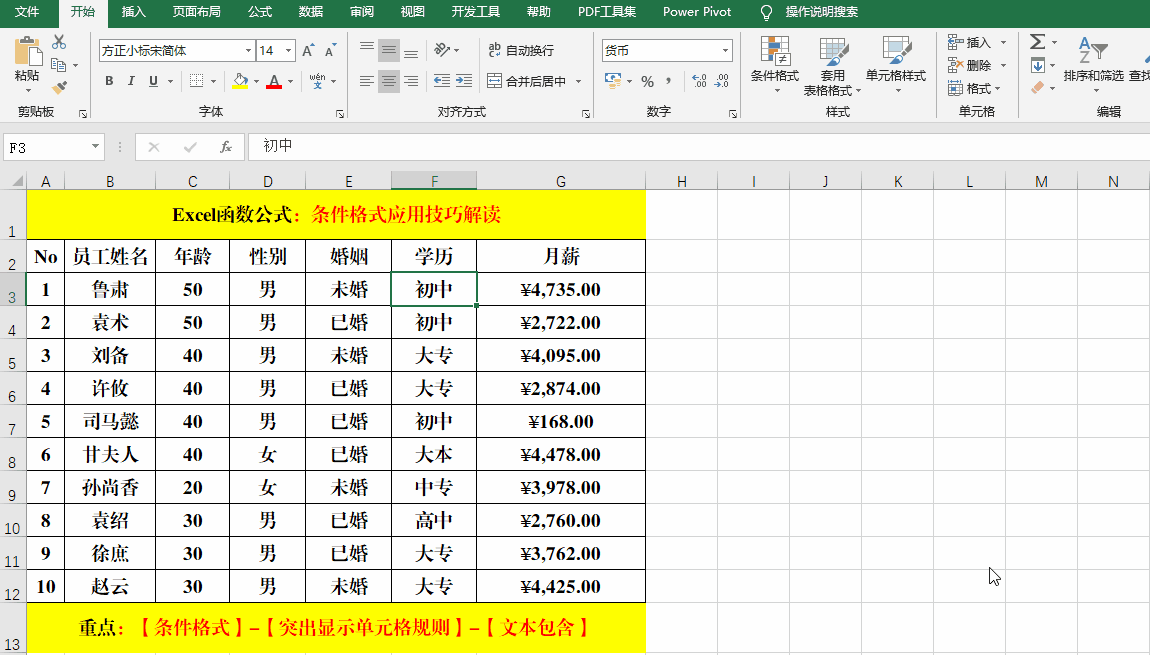Viewport: 1150px width, 655px height.
Task: Click the lightbulb search icon
Action: pyautogui.click(x=766, y=12)
